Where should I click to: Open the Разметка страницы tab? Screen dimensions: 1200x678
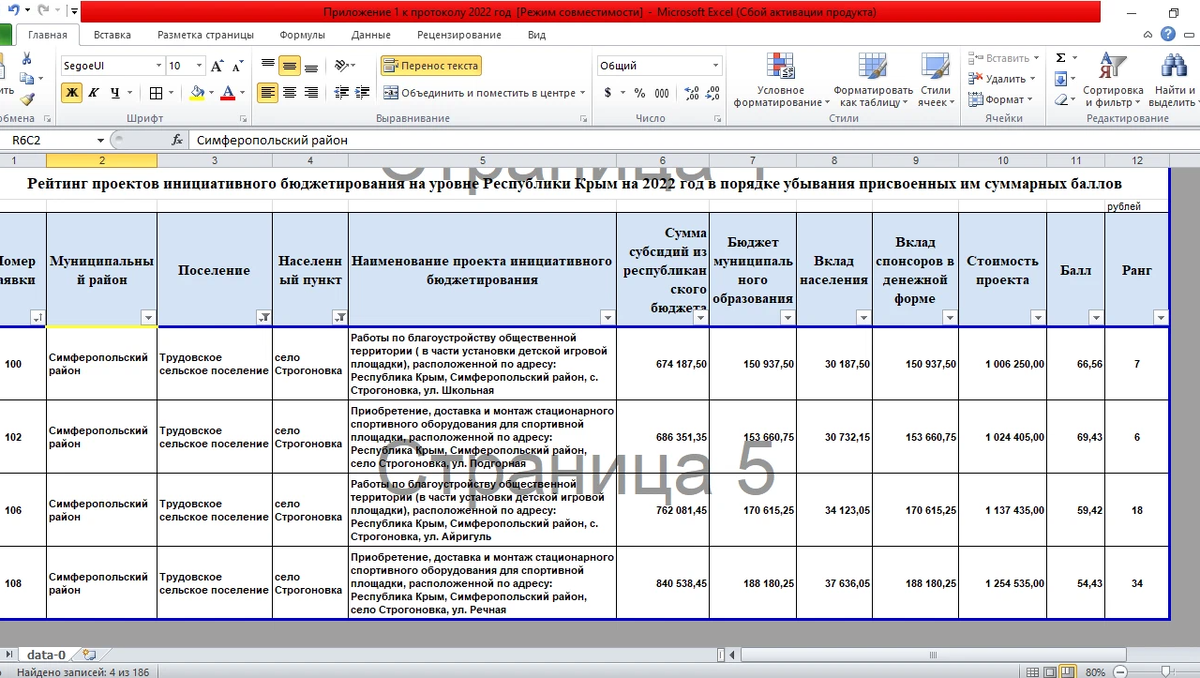206,34
